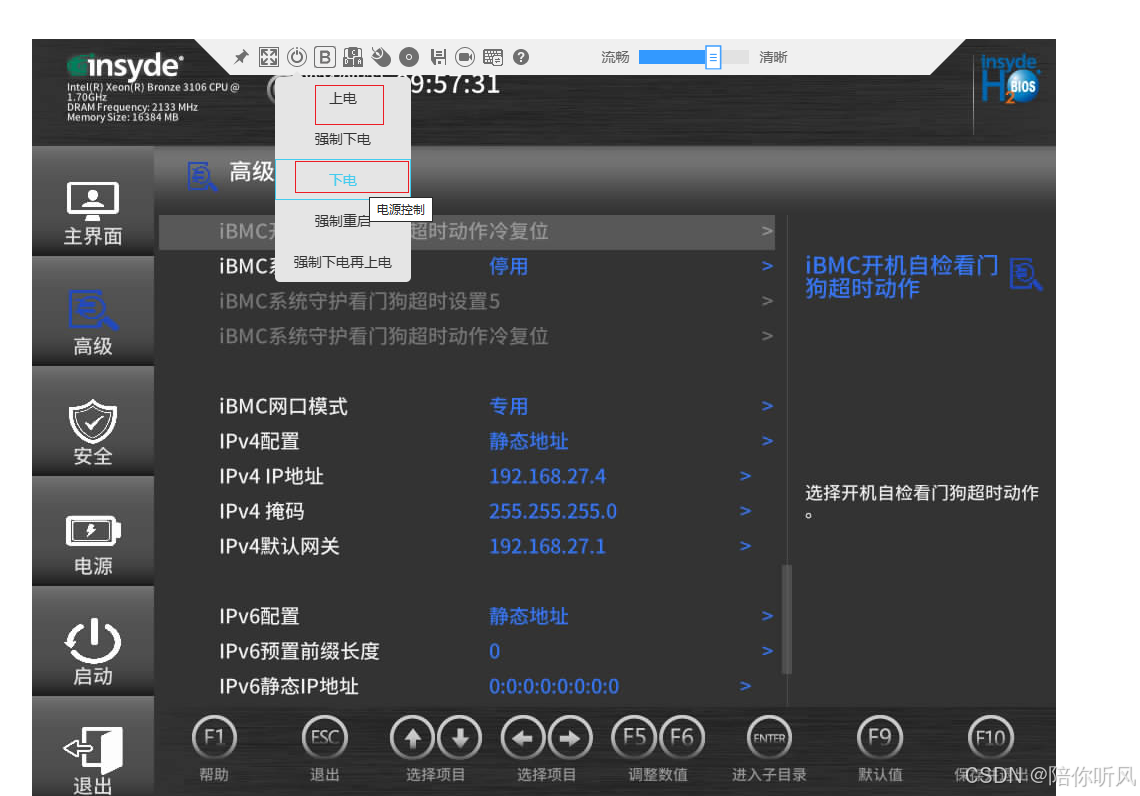Click the boxed B toolbar icon
This screenshot has height=796, width=1140.
(325, 57)
